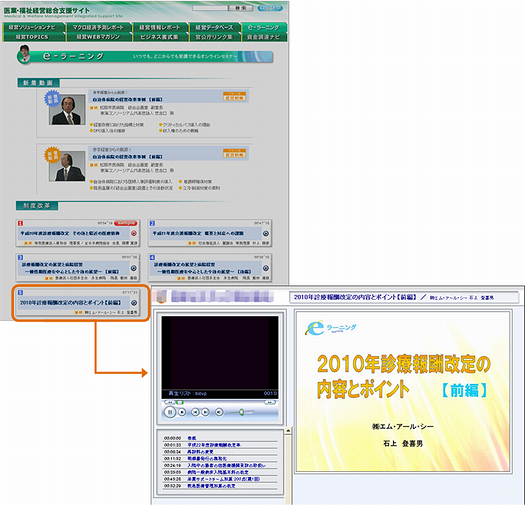Viewport: 525px width, 505px height.
Task: Open the 経営WEBマガジン menu tab
Action: pos(98,37)
